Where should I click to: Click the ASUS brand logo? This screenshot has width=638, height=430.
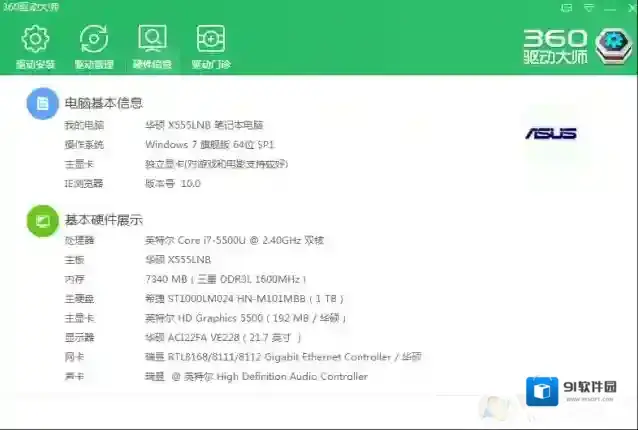point(550,133)
